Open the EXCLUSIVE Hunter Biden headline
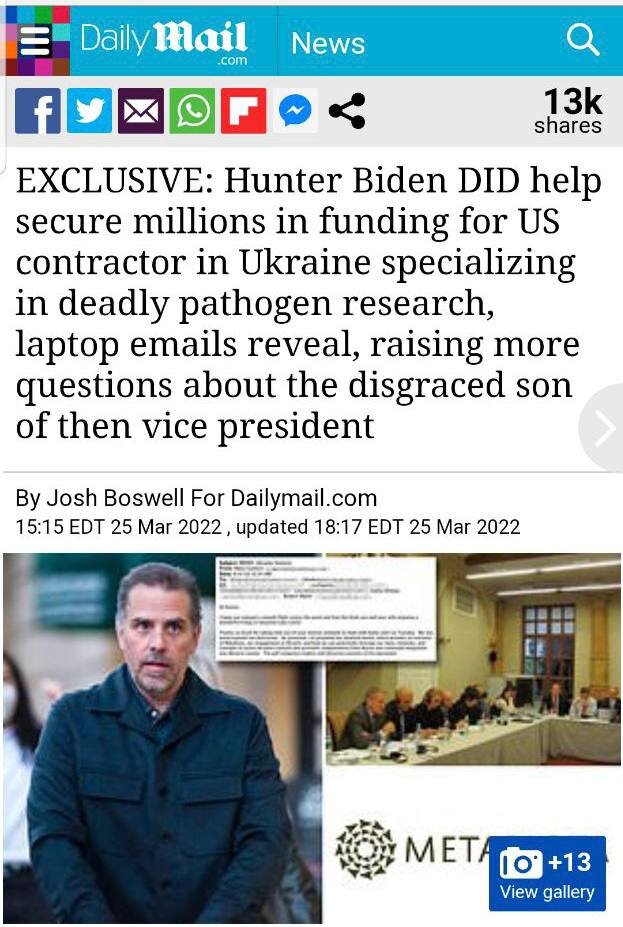Viewport: 623px width, 927px height. coord(309,303)
